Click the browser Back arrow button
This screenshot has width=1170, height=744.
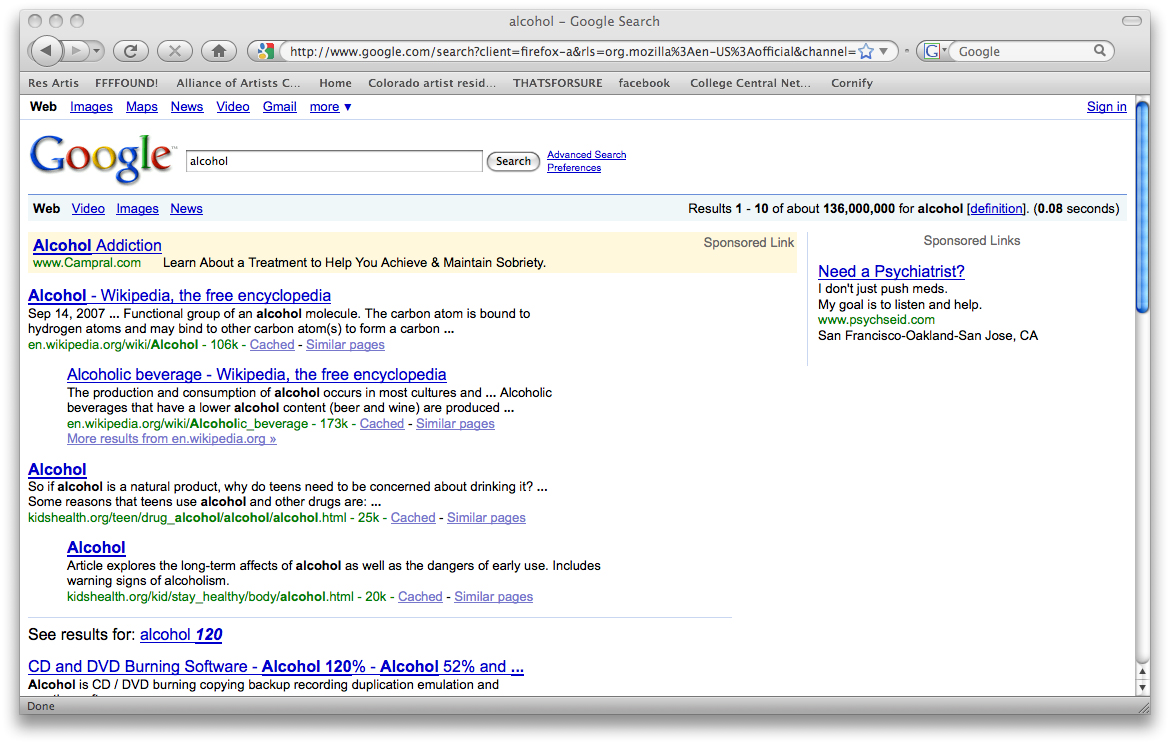click(x=46, y=51)
